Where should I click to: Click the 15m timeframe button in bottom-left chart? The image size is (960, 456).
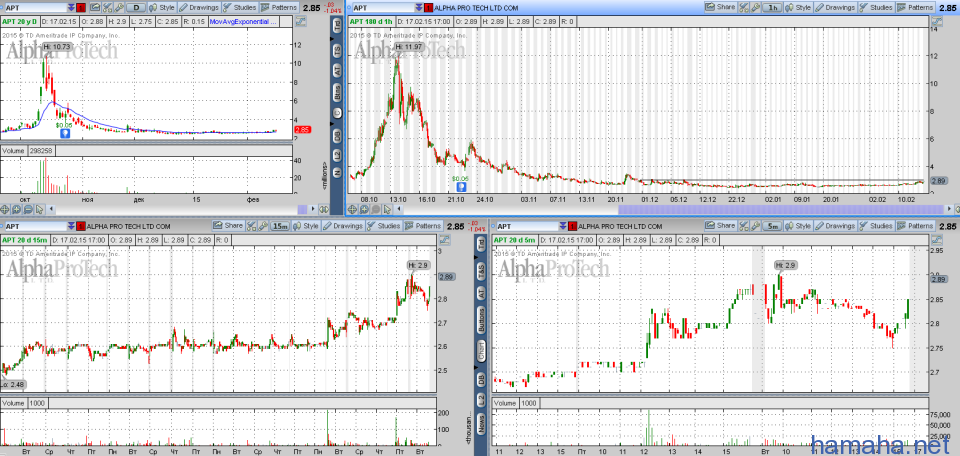[x=280, y=226]
